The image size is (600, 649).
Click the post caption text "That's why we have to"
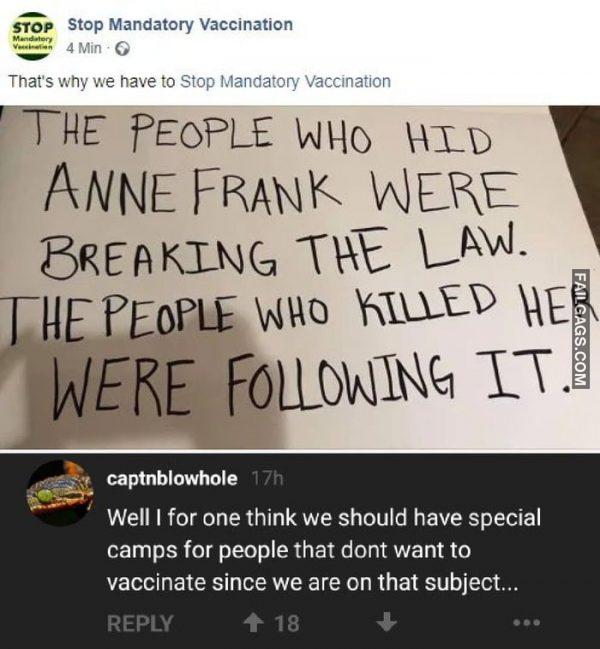pos(92,82)
